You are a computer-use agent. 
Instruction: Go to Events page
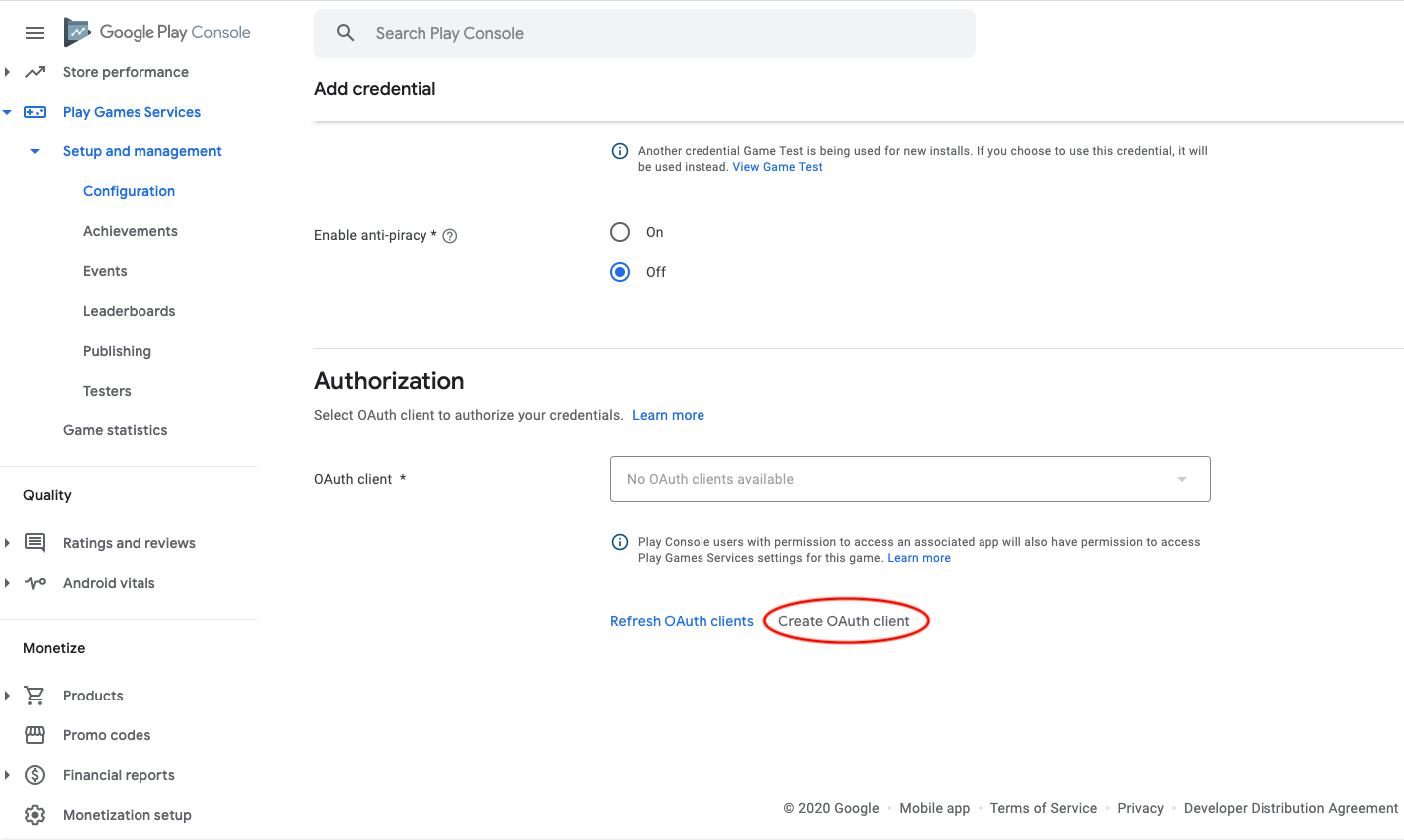(105, 271)
